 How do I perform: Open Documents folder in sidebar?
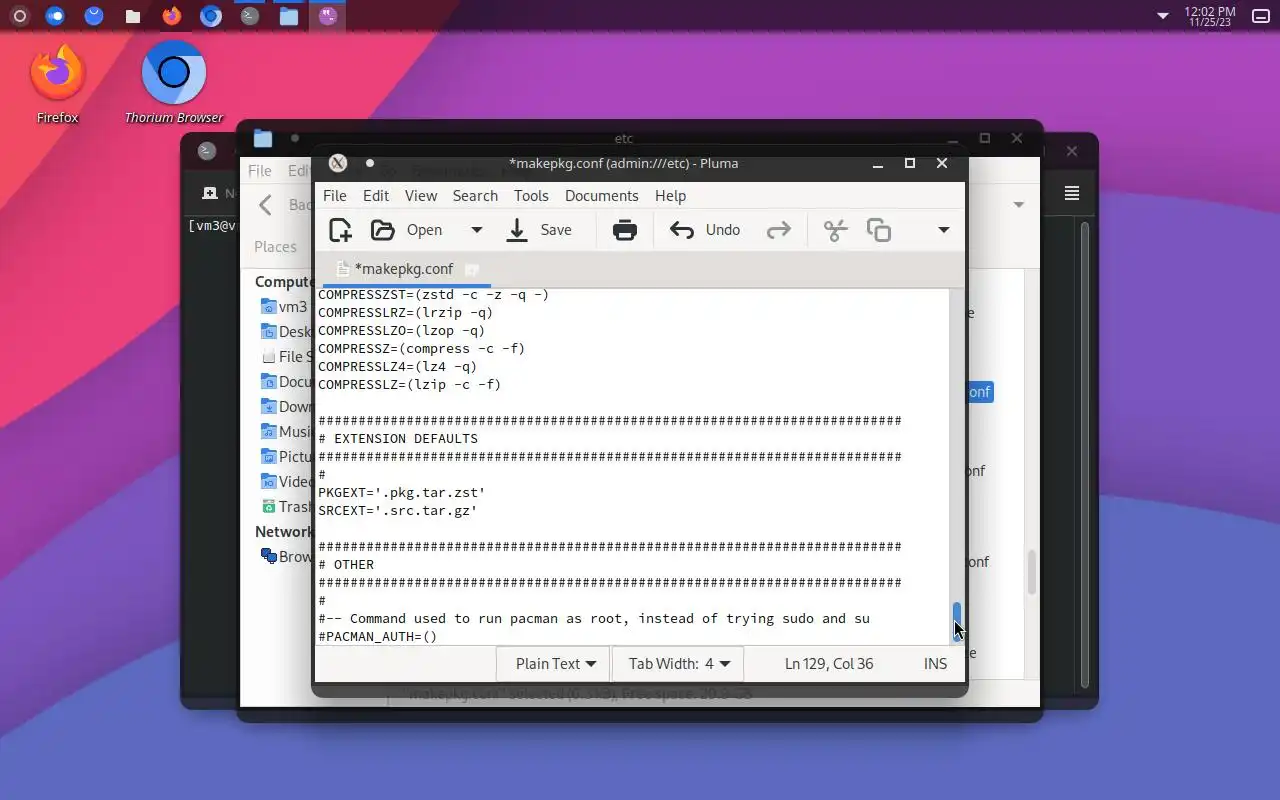pyautogui.click(x=285, y=382)
